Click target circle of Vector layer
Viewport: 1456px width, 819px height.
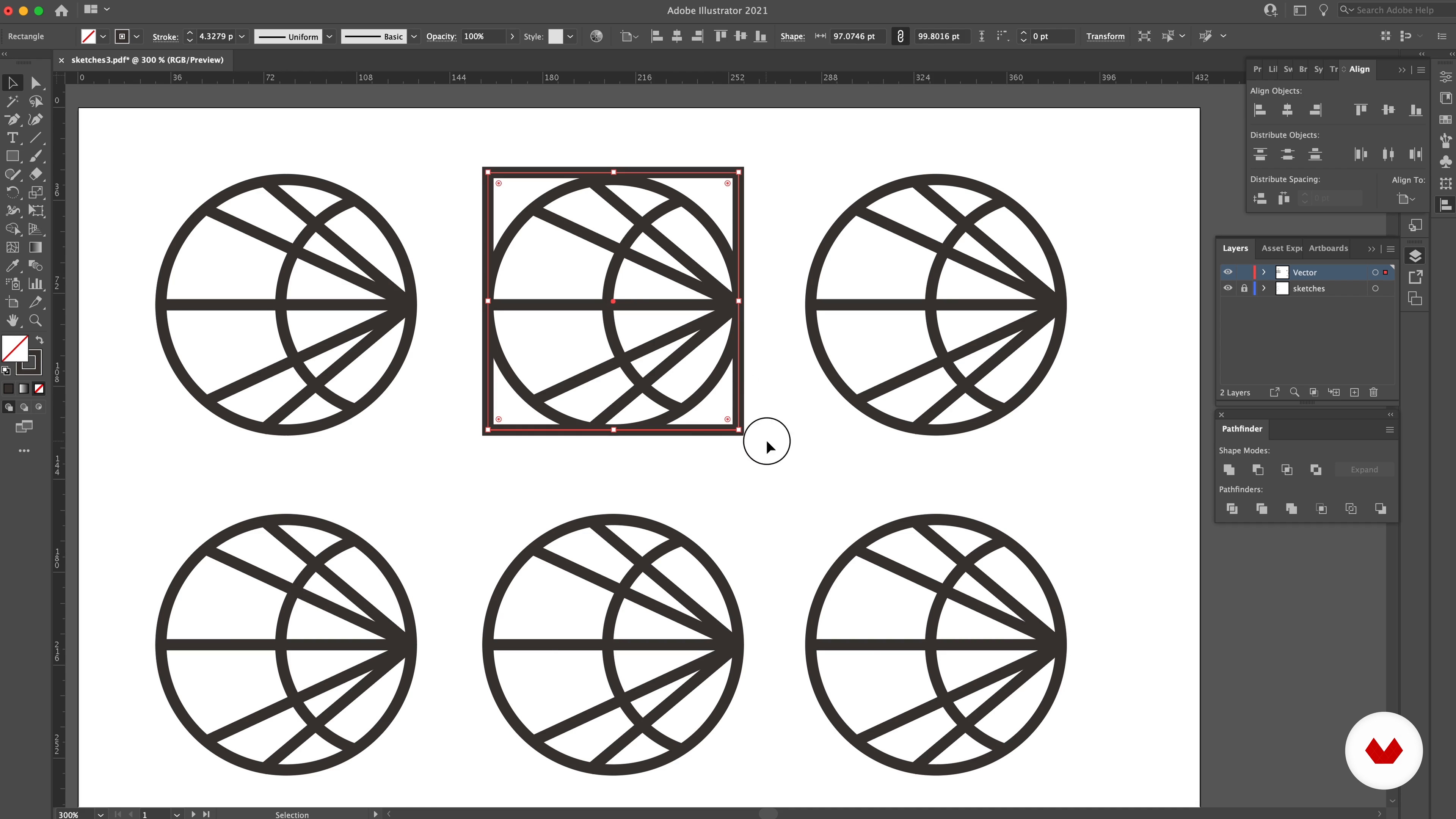tap(1375, 273)
